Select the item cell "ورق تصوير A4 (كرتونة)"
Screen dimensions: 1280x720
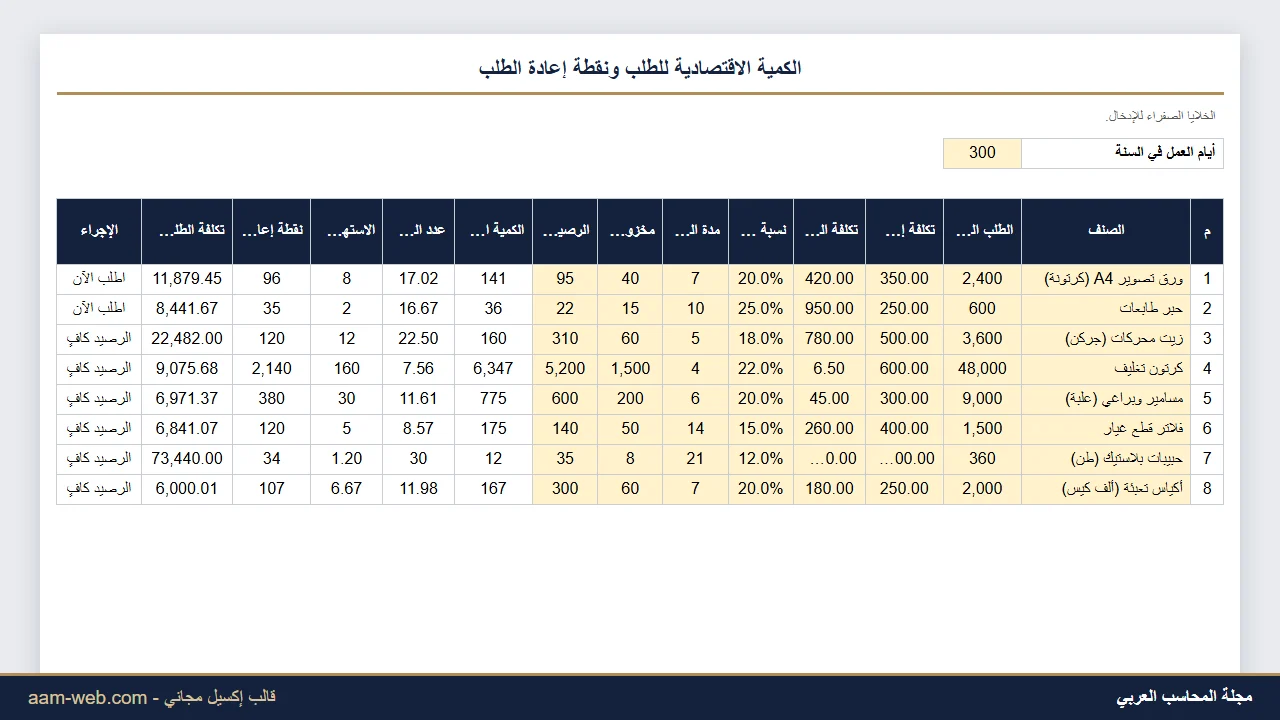click(x=1106, y=279)
